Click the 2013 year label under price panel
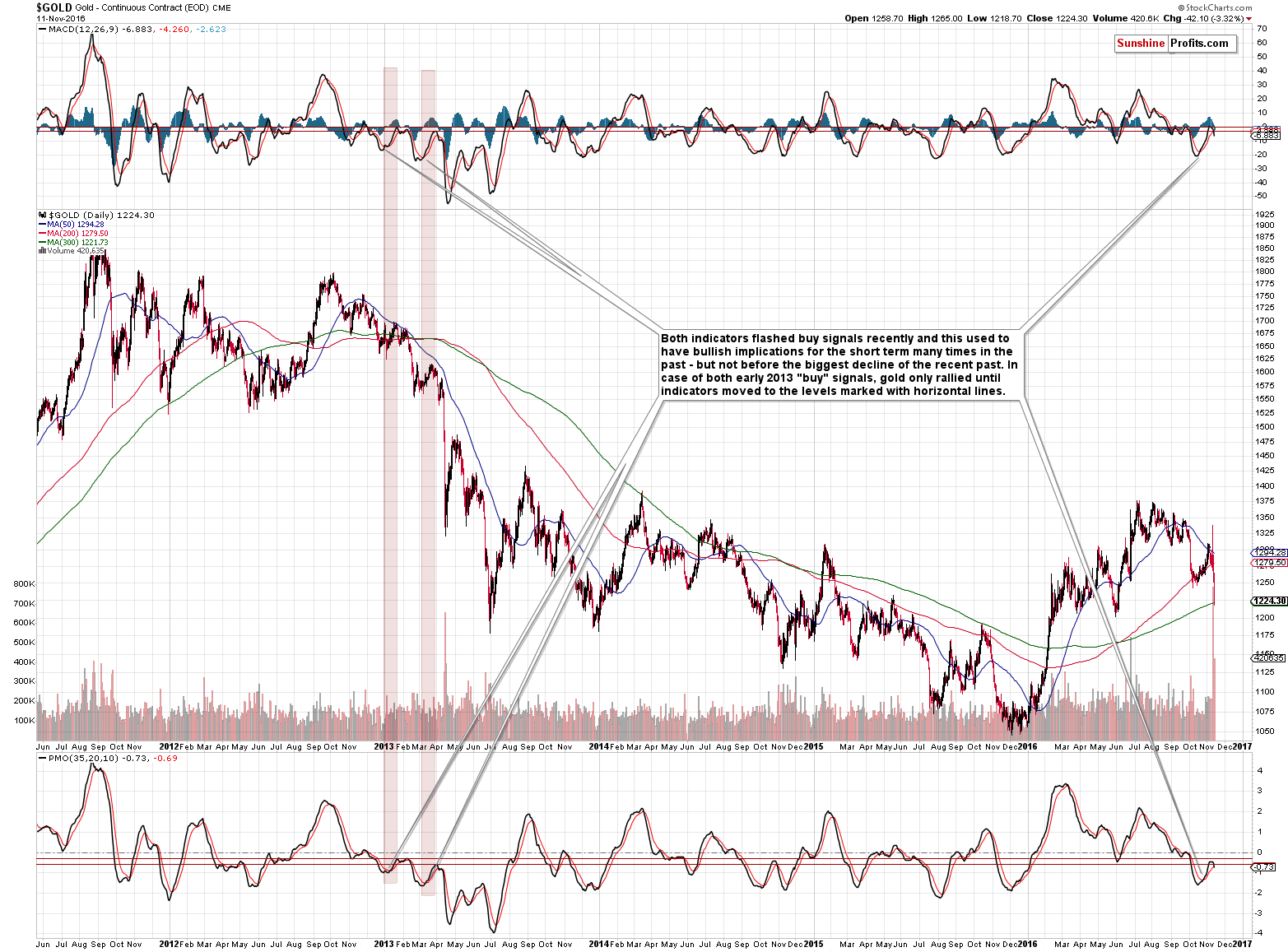The width and height of the screenshot is (1288, 952). coord(384,747)
